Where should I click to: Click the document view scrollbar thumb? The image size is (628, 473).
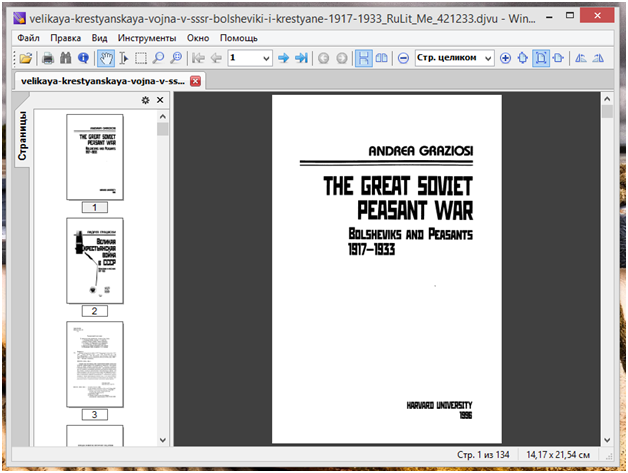(x=607, y=111)
